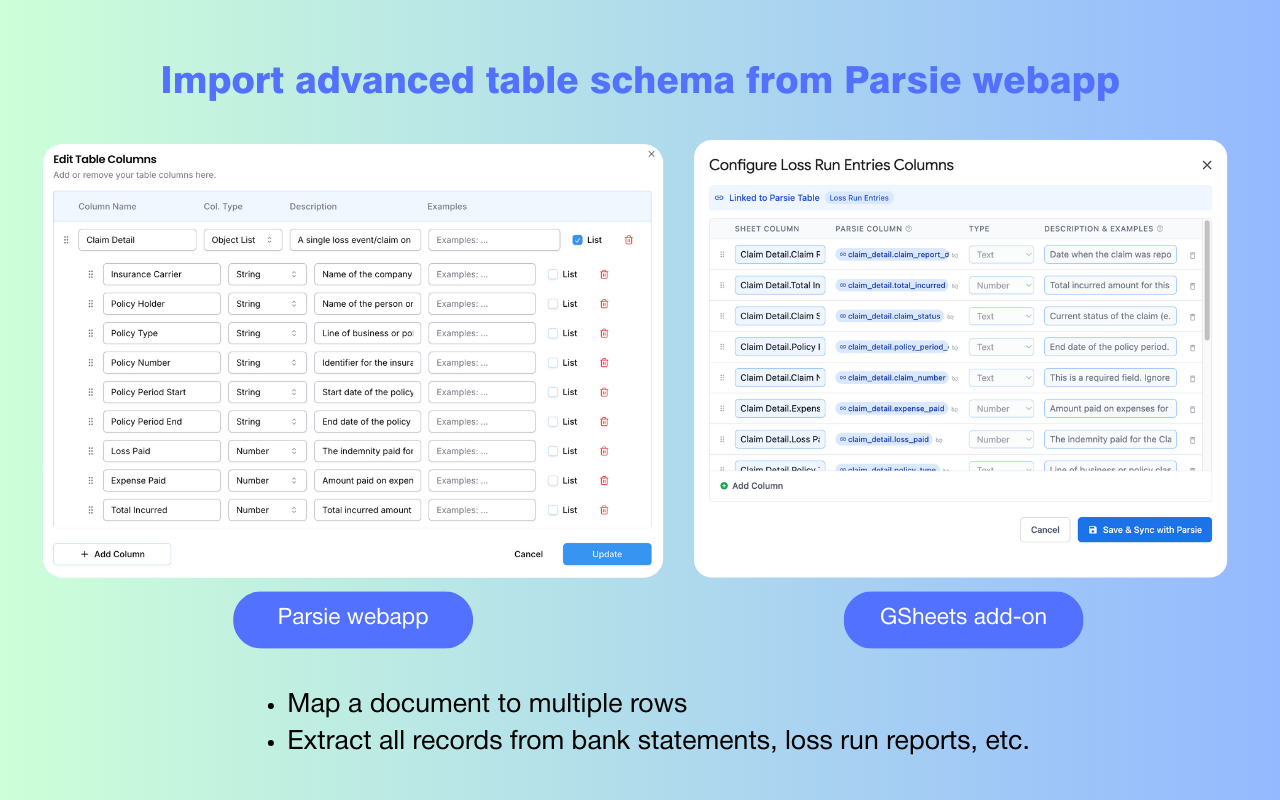Open the String type dropdown for Policy Holder
This screenshot has height=800, width=1280.
click(267, 304)
